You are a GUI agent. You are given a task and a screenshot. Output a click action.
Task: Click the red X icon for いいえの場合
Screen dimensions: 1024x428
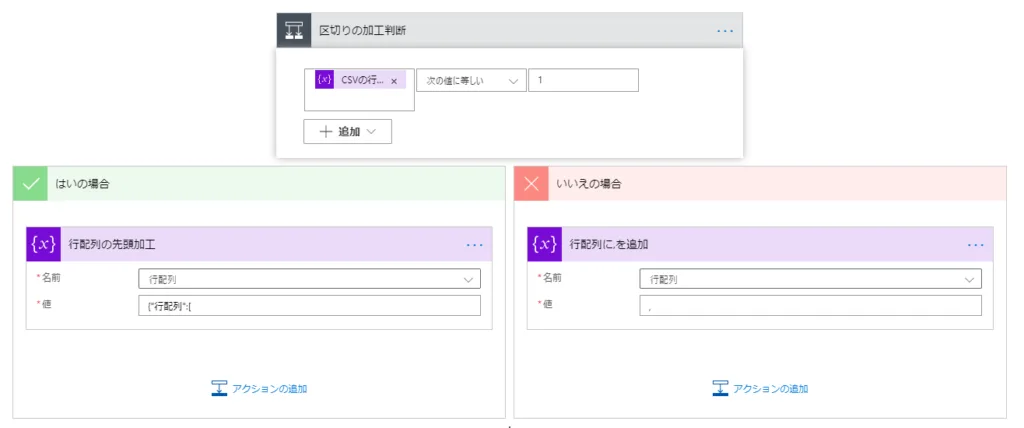click(x=531, y=184)
